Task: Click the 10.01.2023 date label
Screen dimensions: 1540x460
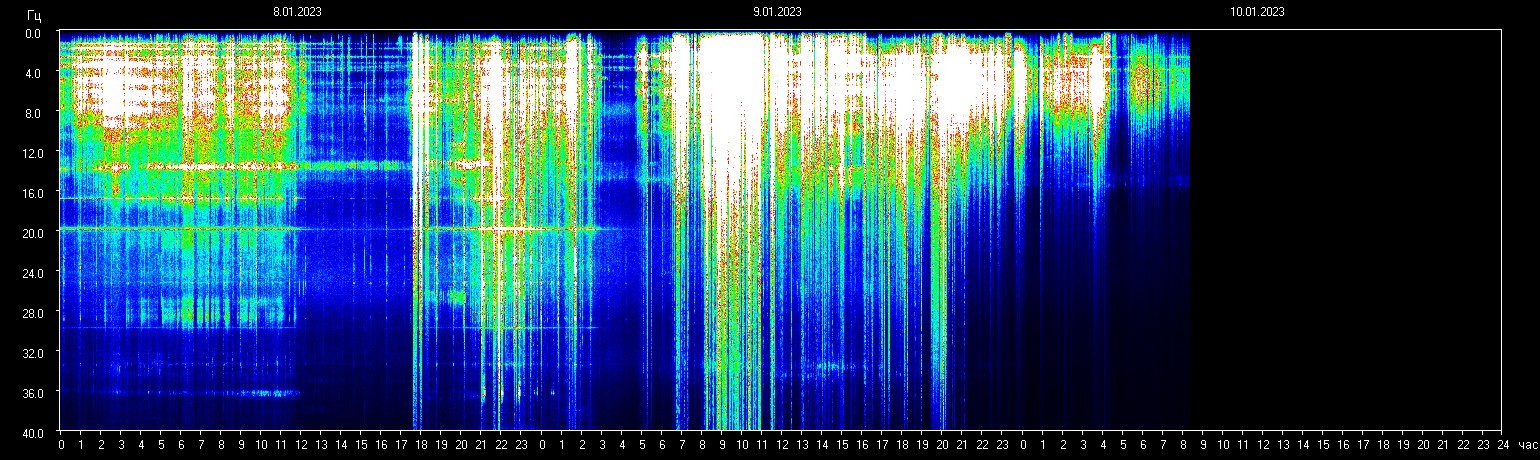Action: tap(1257, 12)
